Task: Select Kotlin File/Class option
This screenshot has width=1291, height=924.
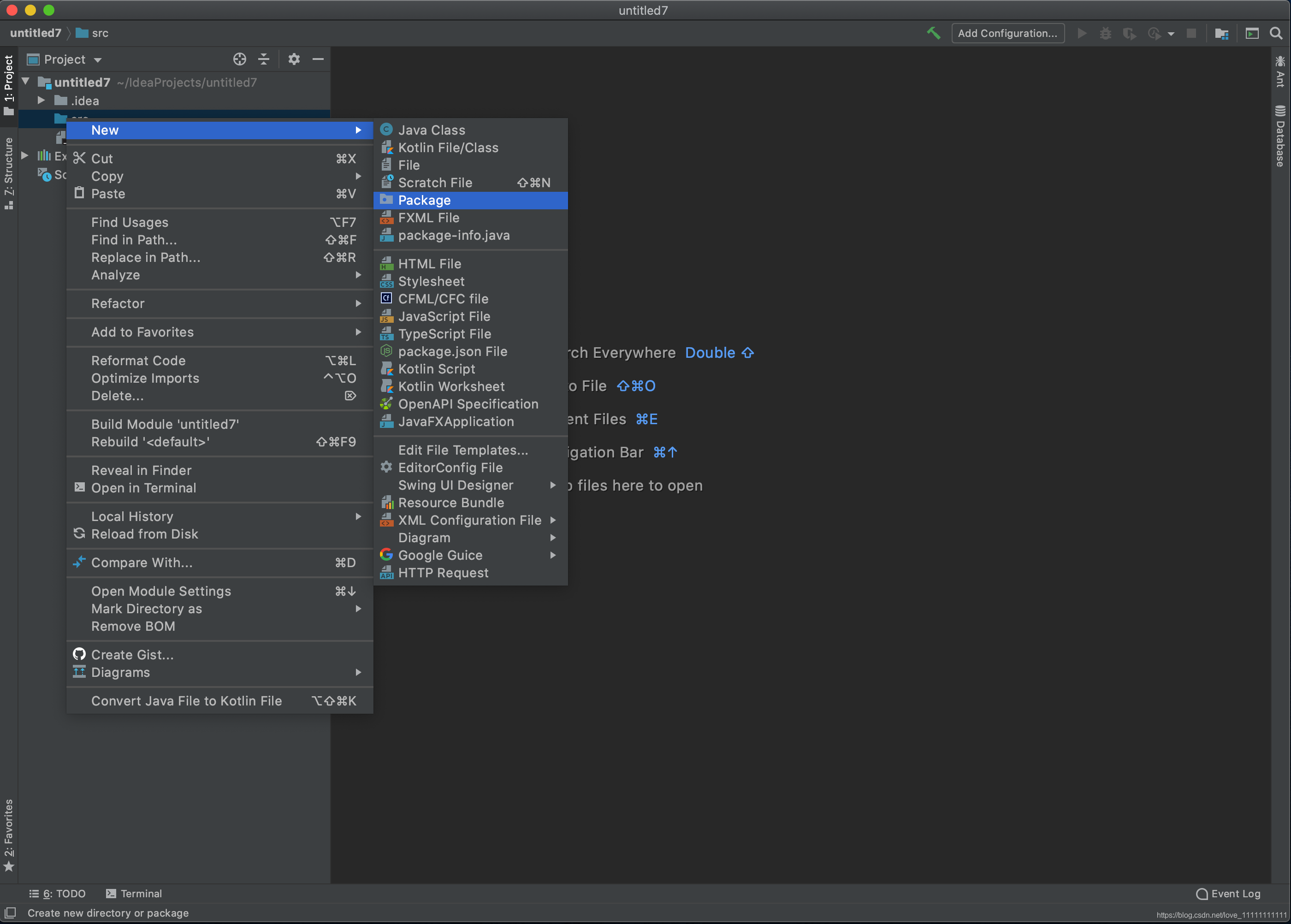Action: (470, 148)
